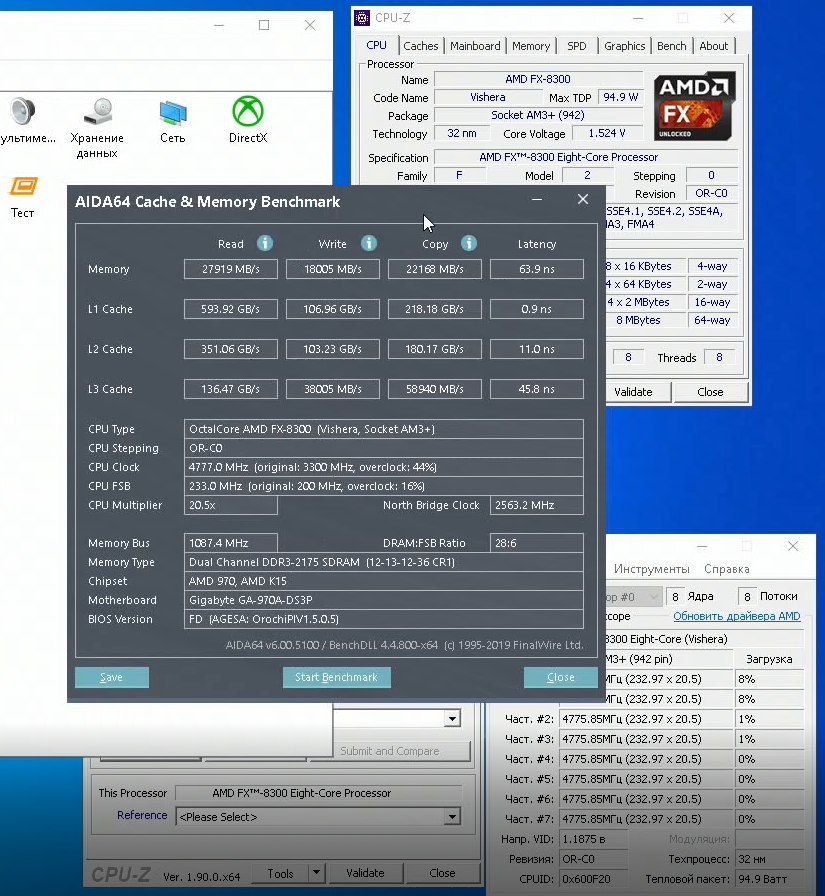Click the Motherboard Gigabyte GA-970A-DS3P field
825x896 pixels.
[x=383, y=600]
